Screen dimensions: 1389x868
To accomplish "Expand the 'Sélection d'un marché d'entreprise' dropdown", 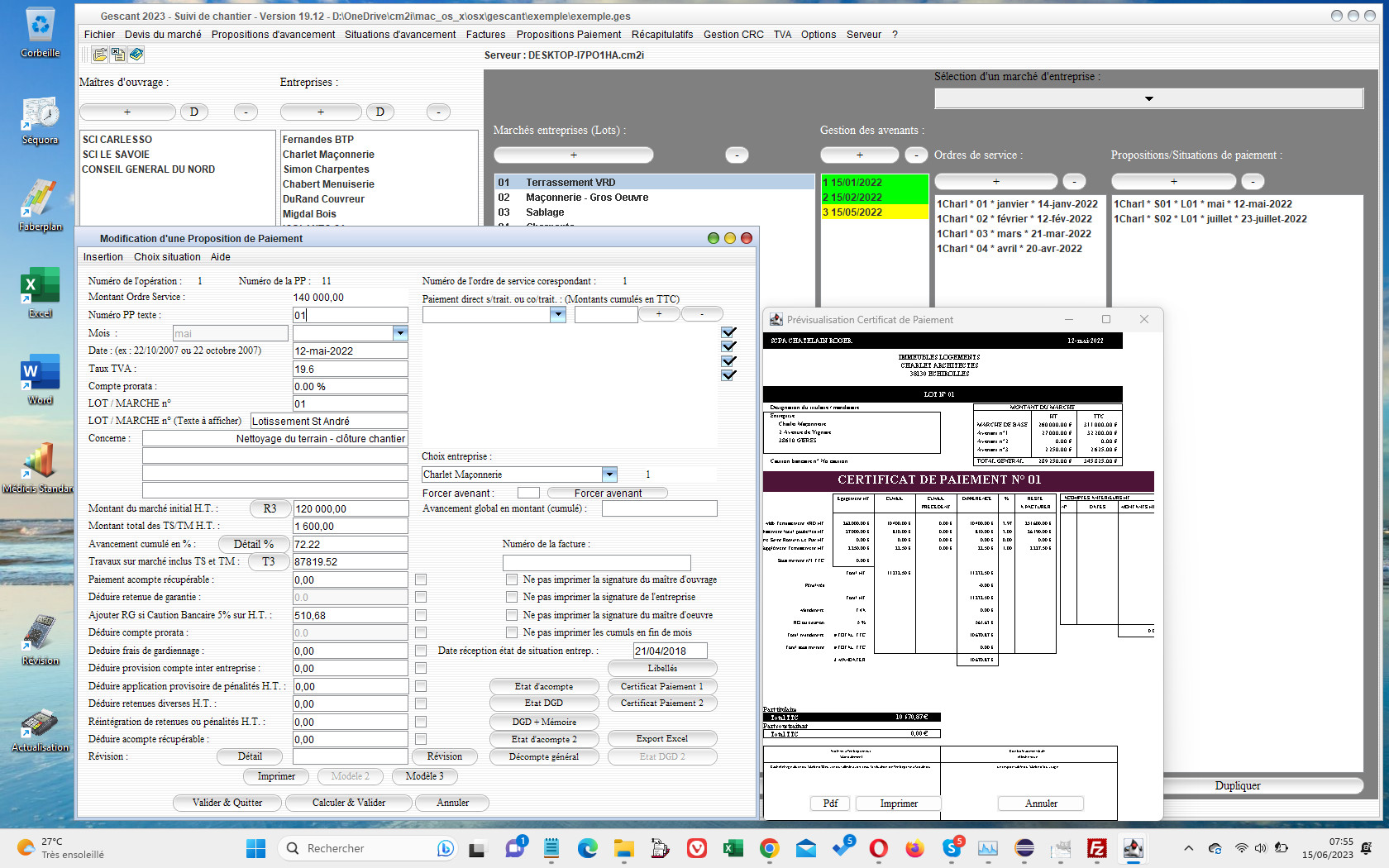I will click(1148, 98).
